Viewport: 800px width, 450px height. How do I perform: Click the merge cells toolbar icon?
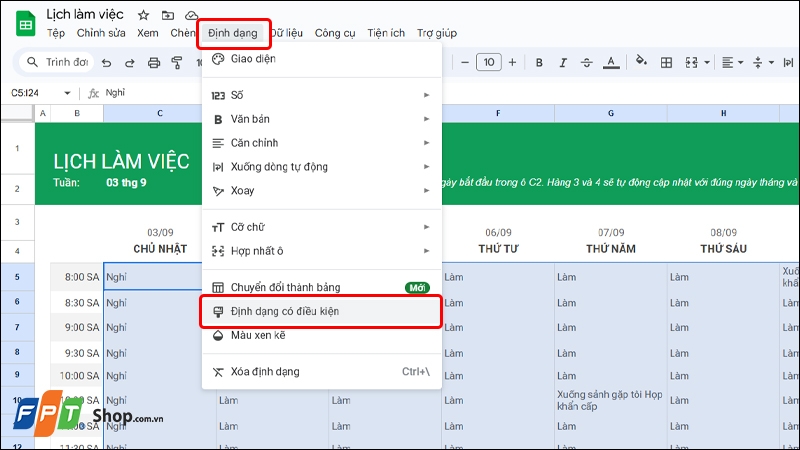point(691,62)
